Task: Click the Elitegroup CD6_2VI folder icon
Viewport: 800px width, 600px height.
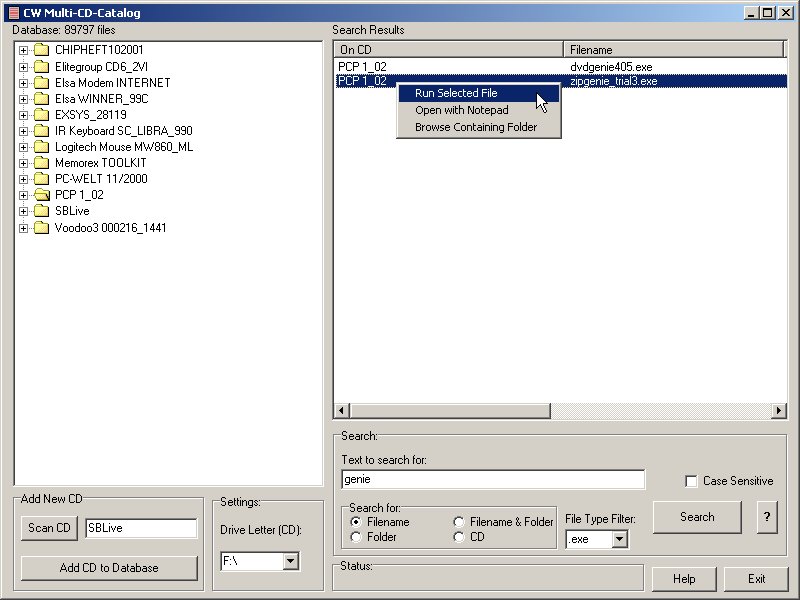Action: click(x=41, y=67)
